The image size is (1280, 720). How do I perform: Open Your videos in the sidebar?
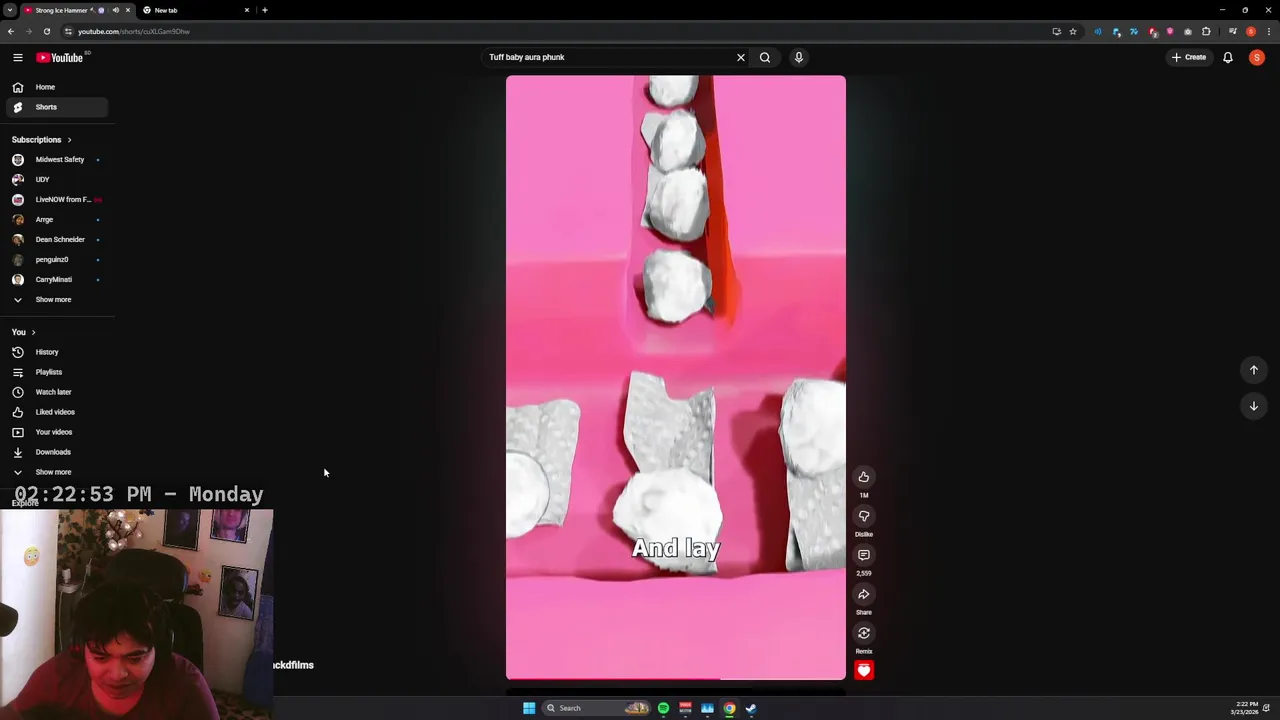55,432
